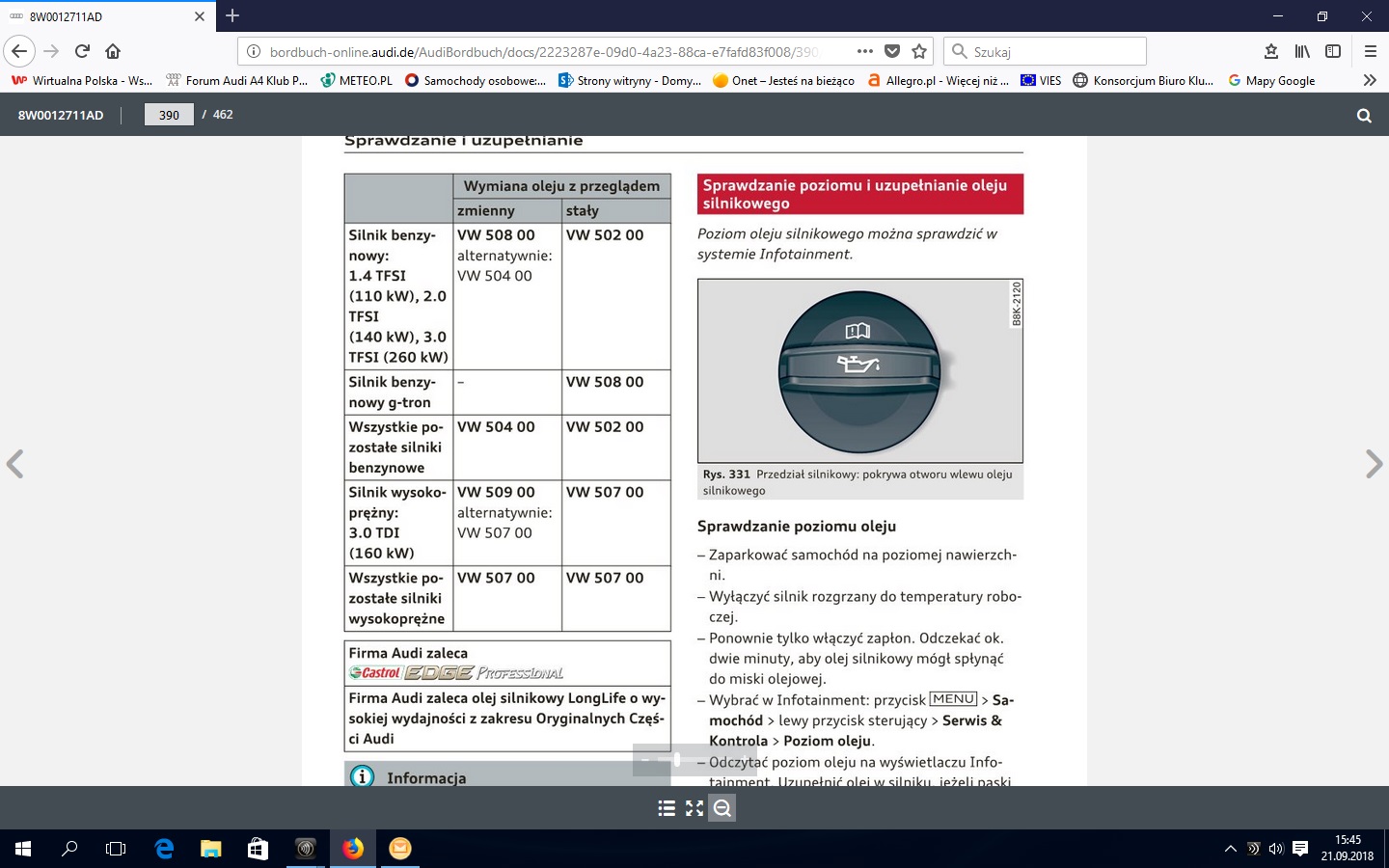Screen dimensions: 1389x868
Task: Select the 8W0012711AD browser tab
Action: pos(96,16)
